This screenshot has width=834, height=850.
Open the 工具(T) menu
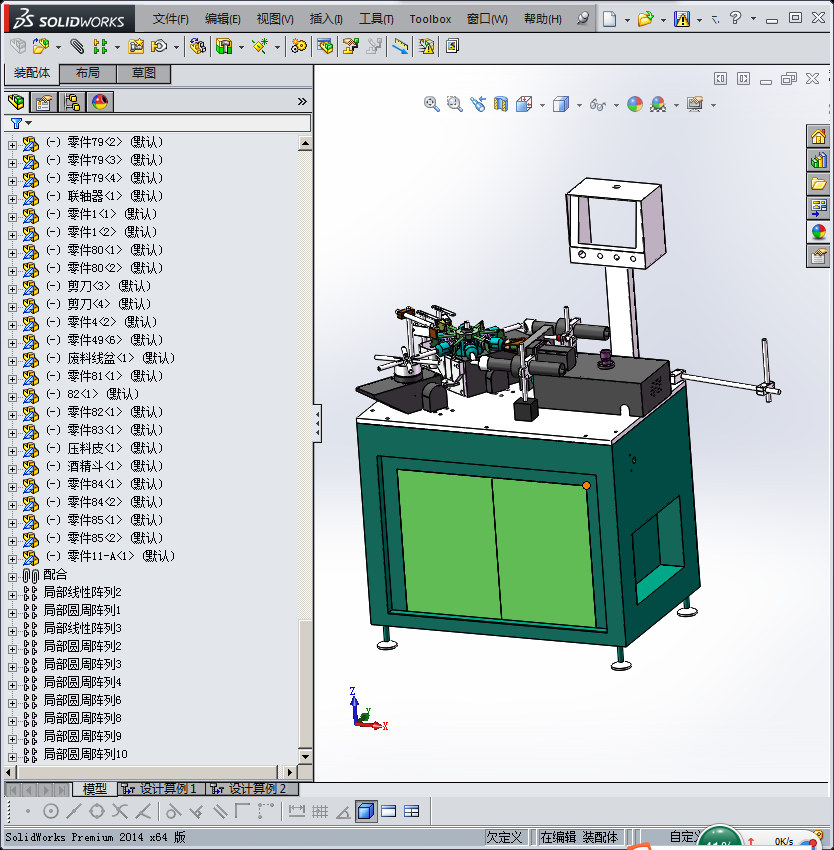(376, 19)
